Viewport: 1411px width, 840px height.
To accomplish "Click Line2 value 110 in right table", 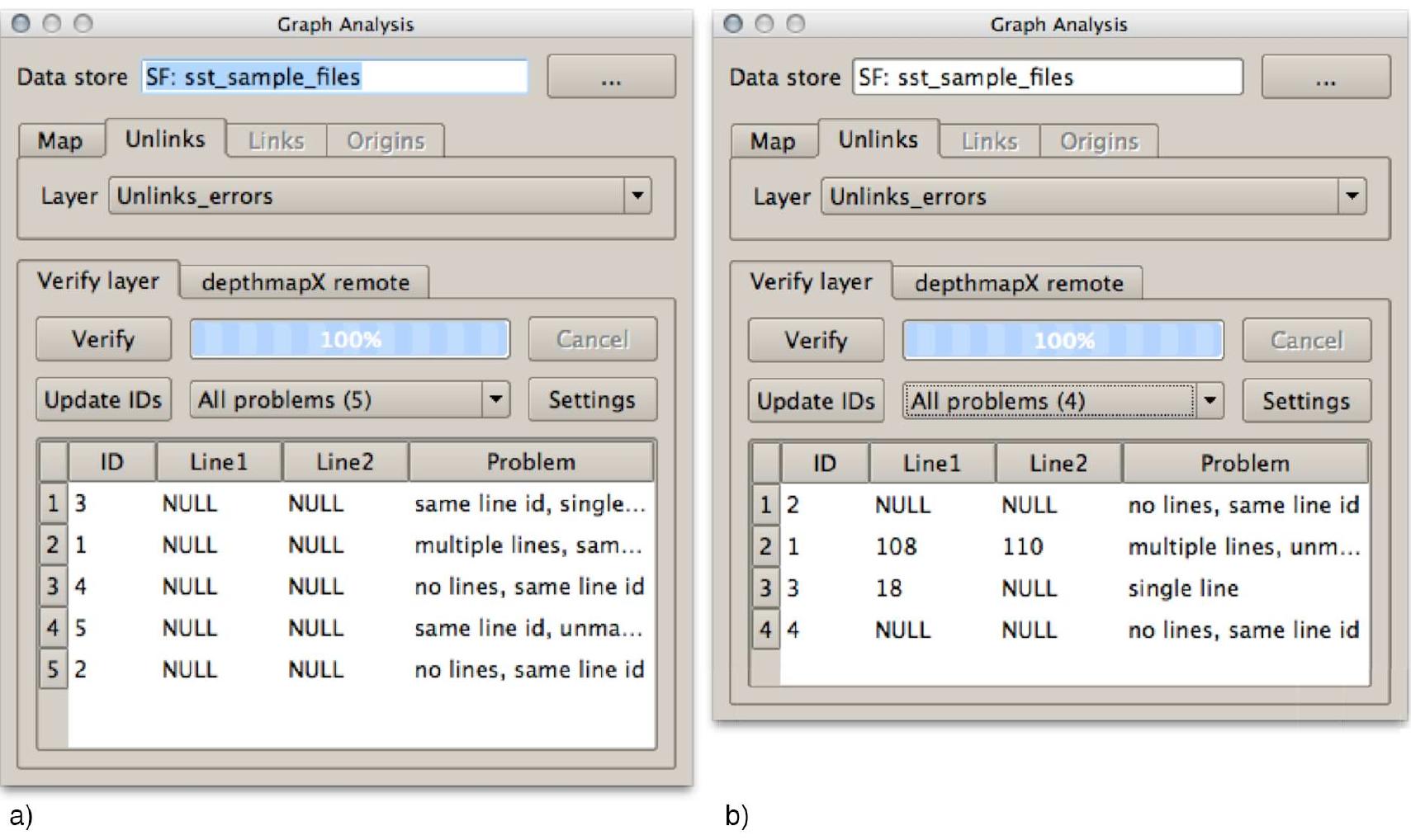I will pos(1022,546).
